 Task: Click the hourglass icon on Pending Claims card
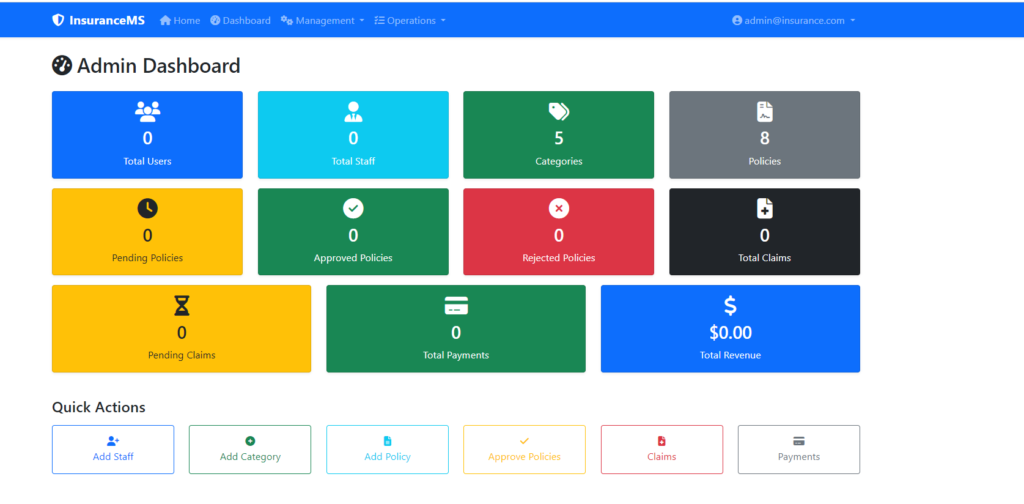point(182,306)
